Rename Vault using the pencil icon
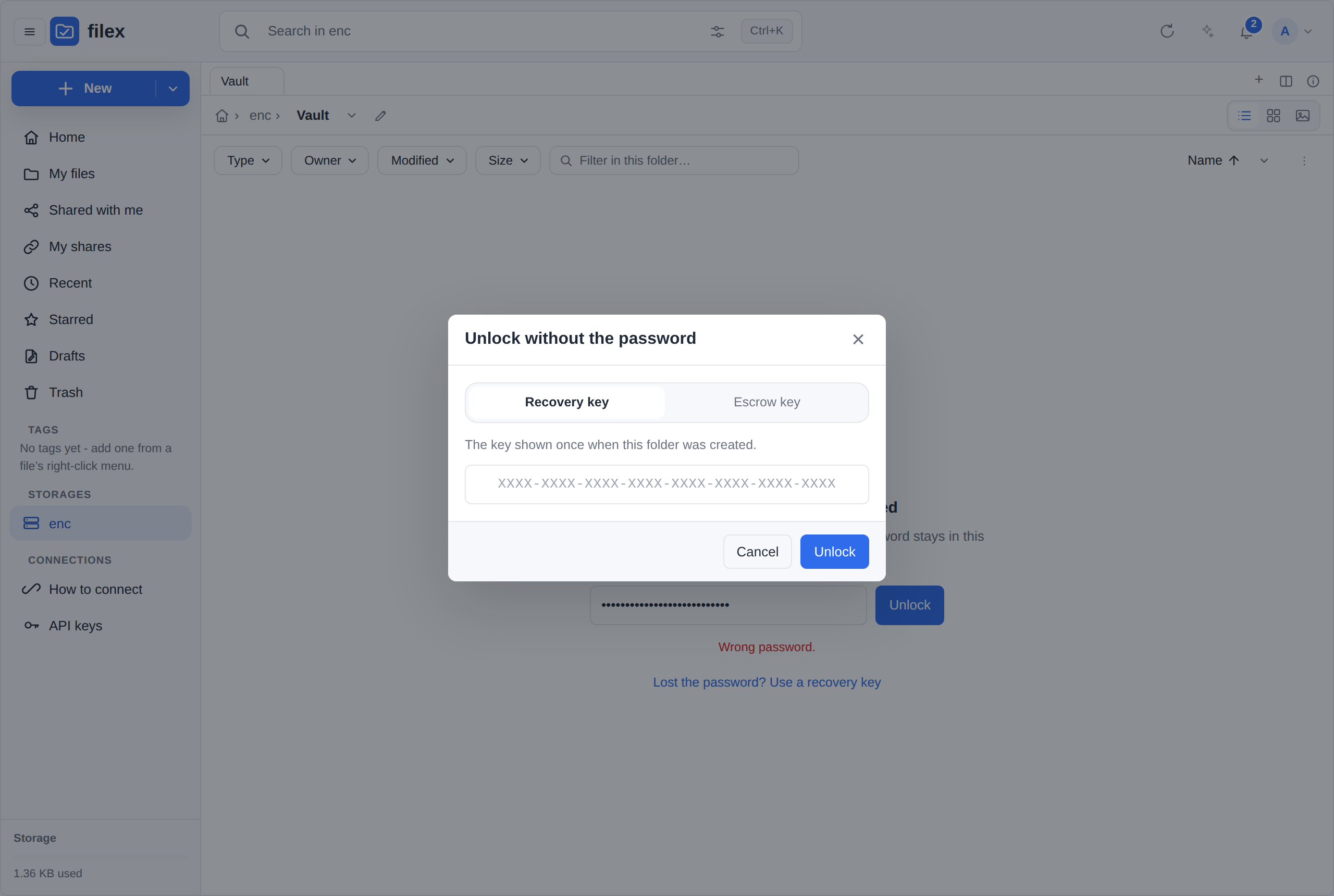 (380, 116)
